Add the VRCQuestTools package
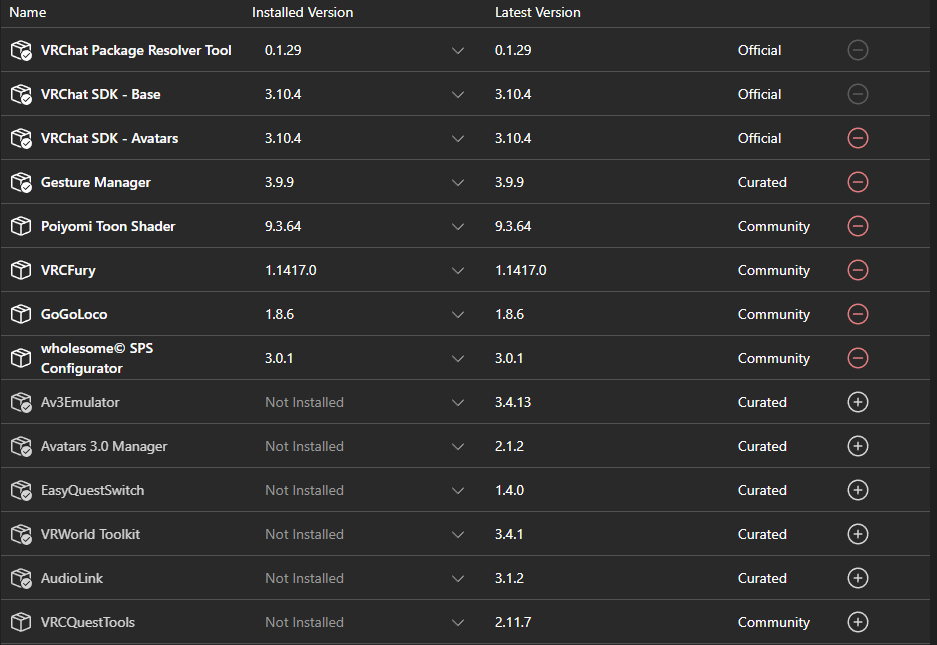This screenshot has height=645, width=937. pyautogui.click(x=858, y=622)
